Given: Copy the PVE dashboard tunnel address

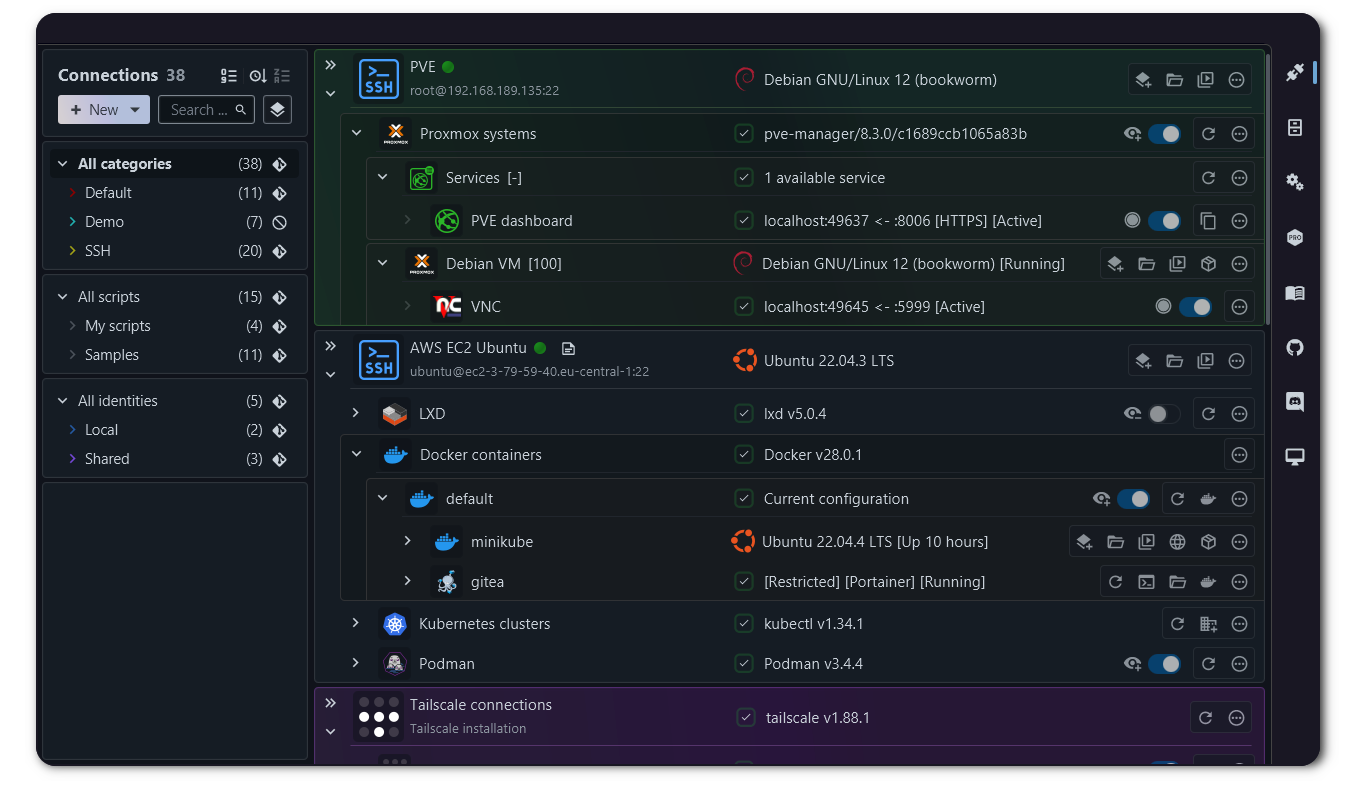Looking at the screenshot, I should coord(1207,220).
